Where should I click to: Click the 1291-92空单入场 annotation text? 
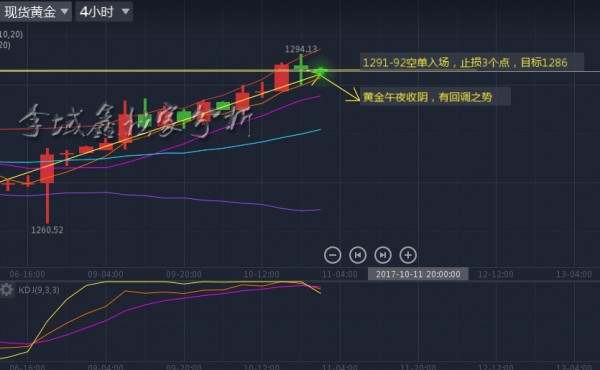tap(465, 62)
